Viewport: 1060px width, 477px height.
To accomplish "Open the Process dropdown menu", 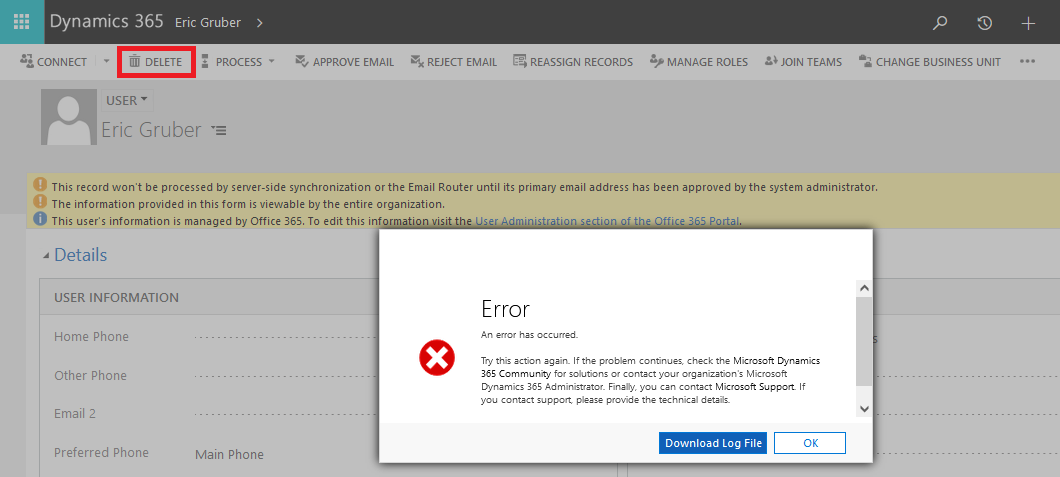I will [237, 62].
